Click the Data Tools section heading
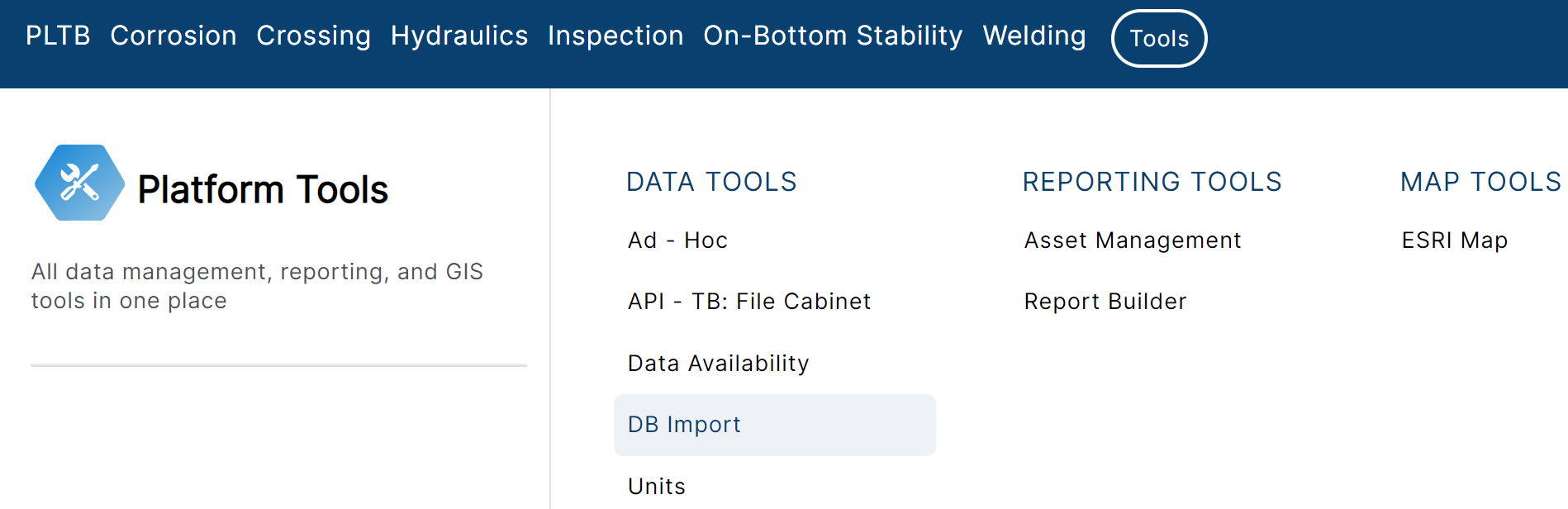Image resolution: width=1568 pixels, height=509 pixels. point(711,182)
